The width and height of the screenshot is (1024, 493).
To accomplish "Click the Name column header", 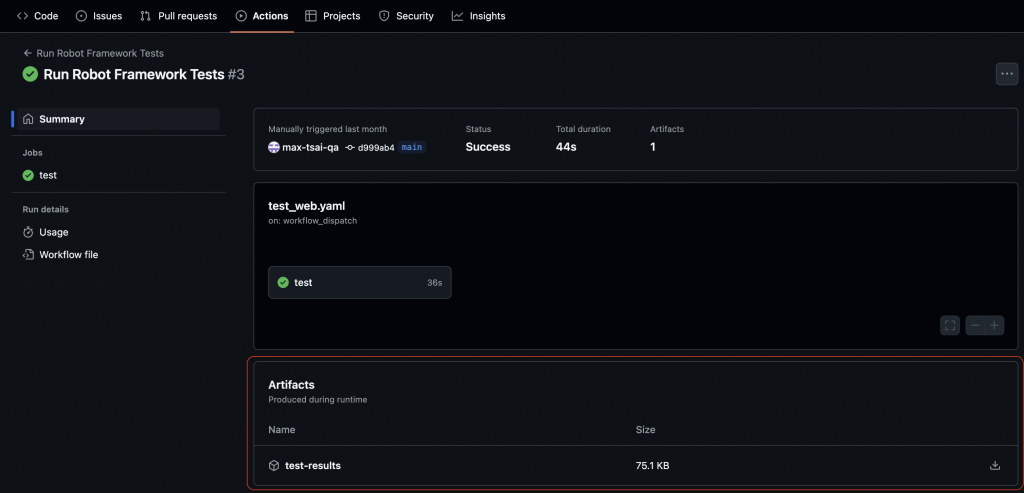I will point(281,430).
